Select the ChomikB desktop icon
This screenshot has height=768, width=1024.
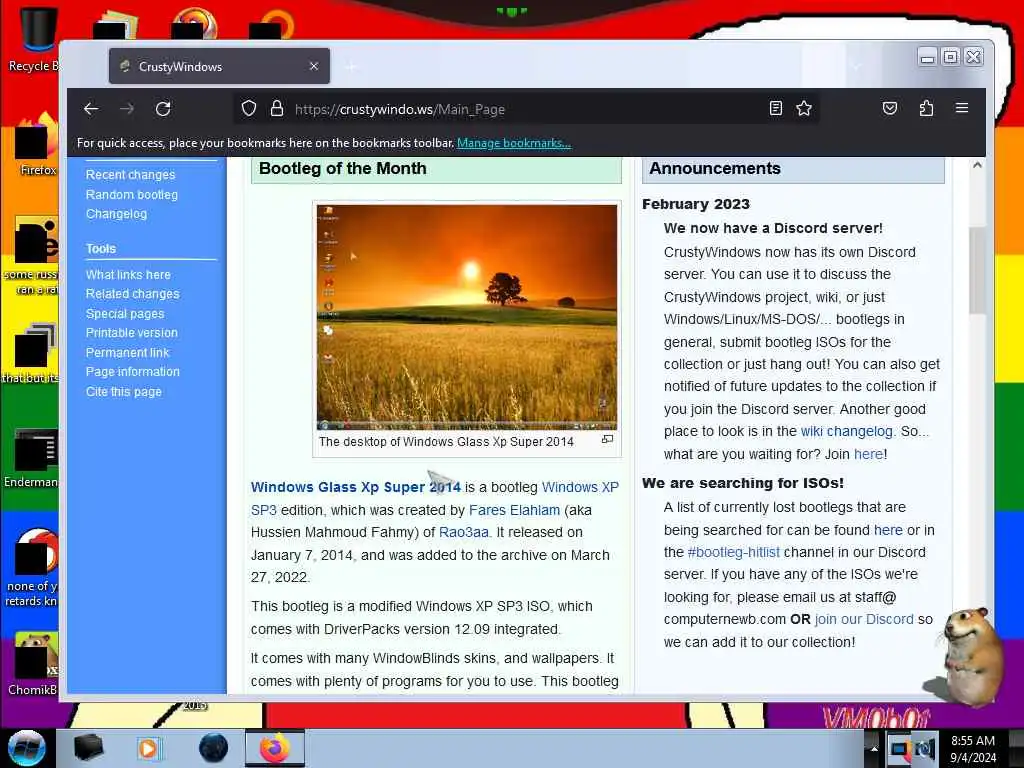(x=34, y=664)
